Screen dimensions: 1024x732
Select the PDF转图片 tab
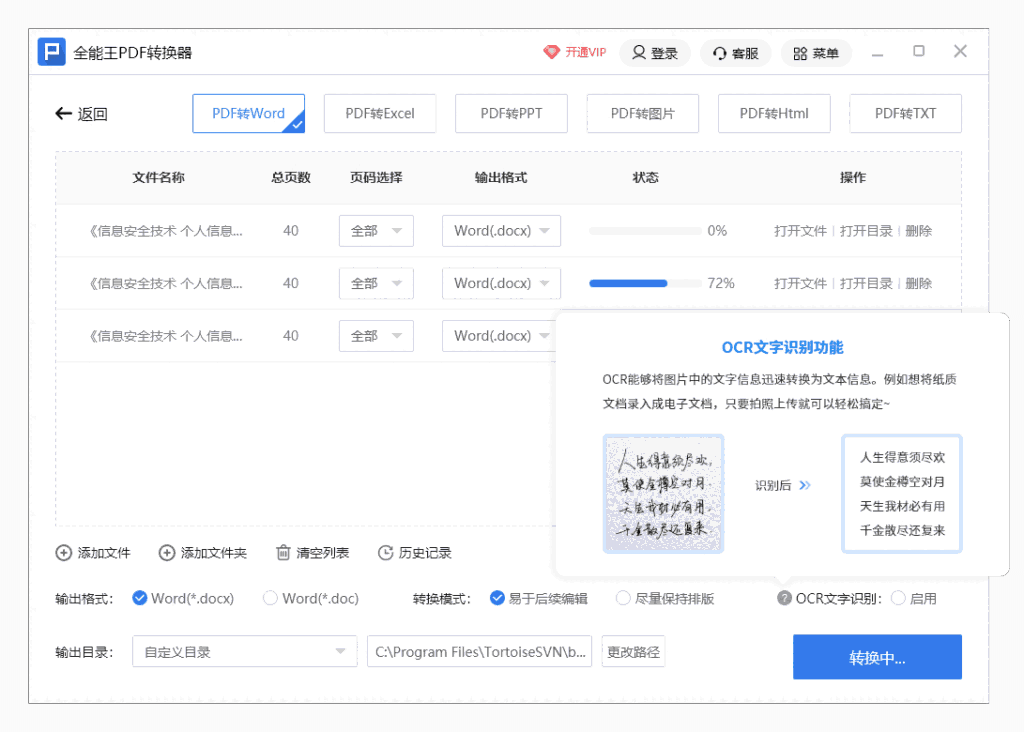[642, 113]
